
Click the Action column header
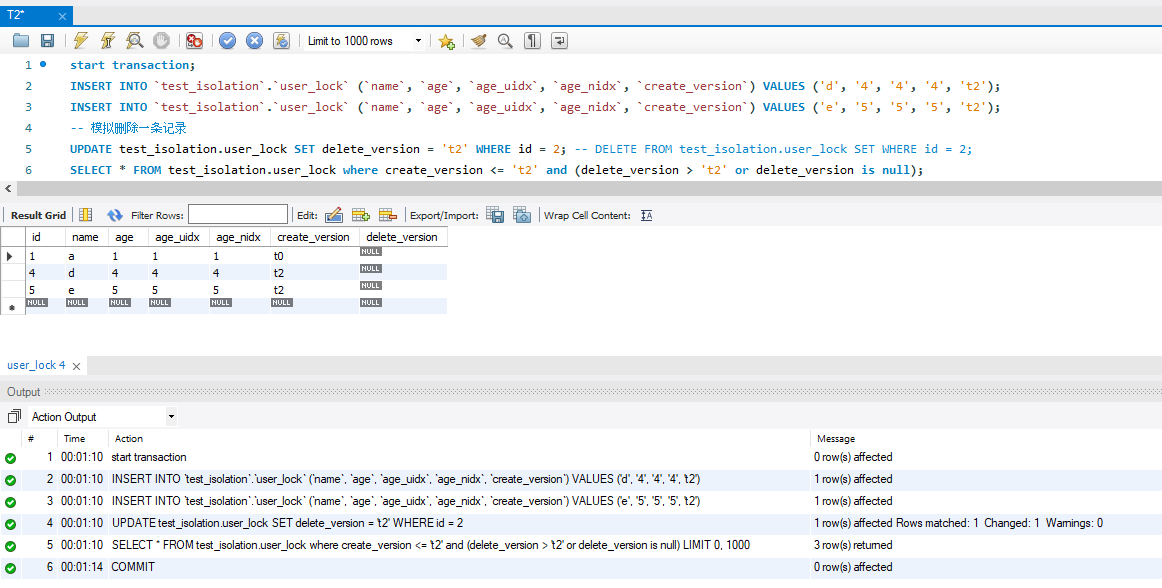click(129, 439)
